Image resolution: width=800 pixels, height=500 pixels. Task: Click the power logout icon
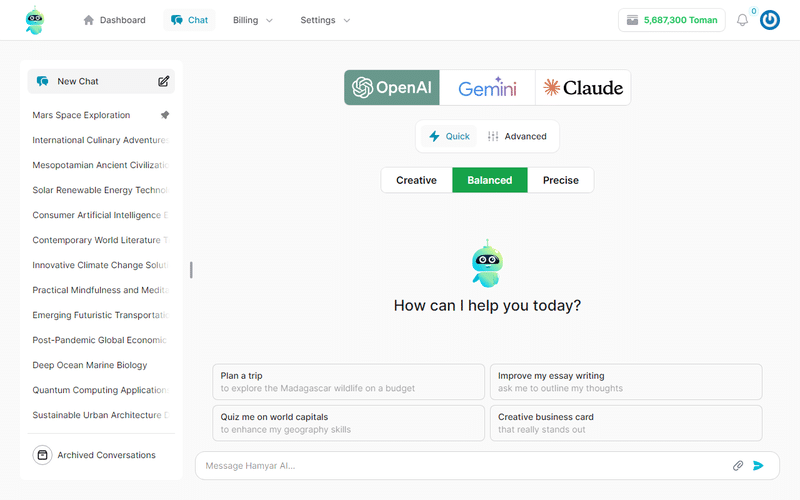coord(770,20)
